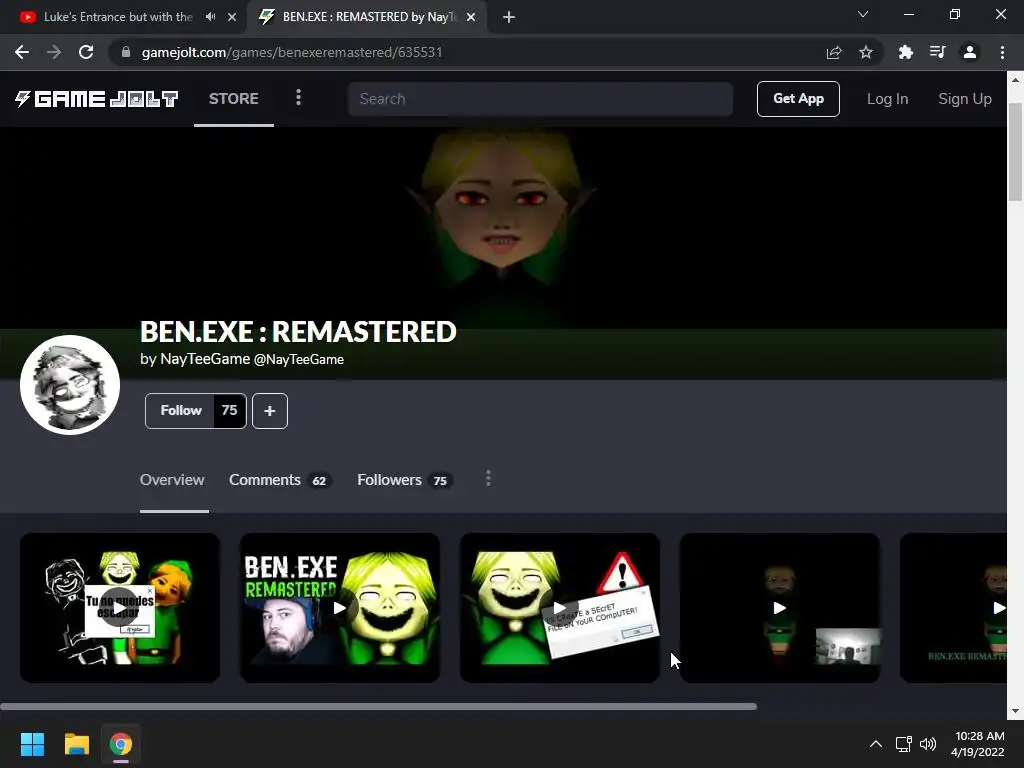Click the Sign Up link
Image resolution: width=1024 pixels, height=768 pixels.
(965, 99)
